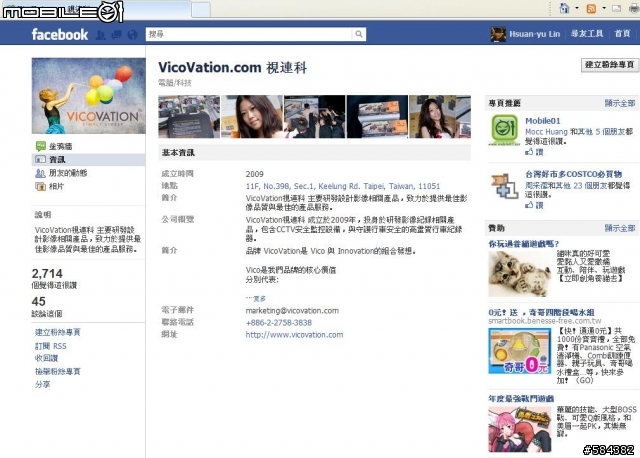Click the search input field
The height and width of the screenshot is (458, 640).
click(249, 34)
